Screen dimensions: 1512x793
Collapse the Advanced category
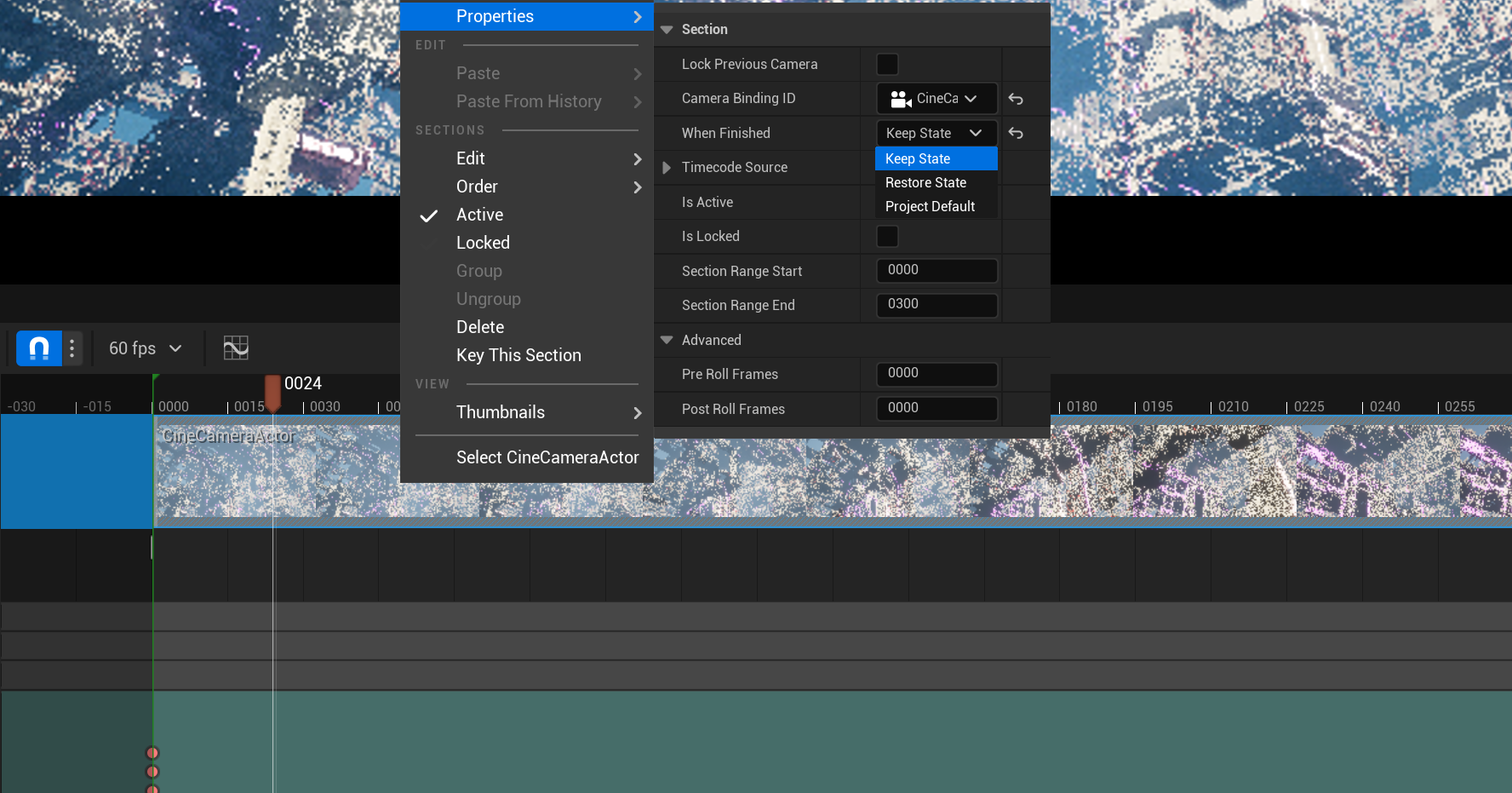tap(667, 340)
